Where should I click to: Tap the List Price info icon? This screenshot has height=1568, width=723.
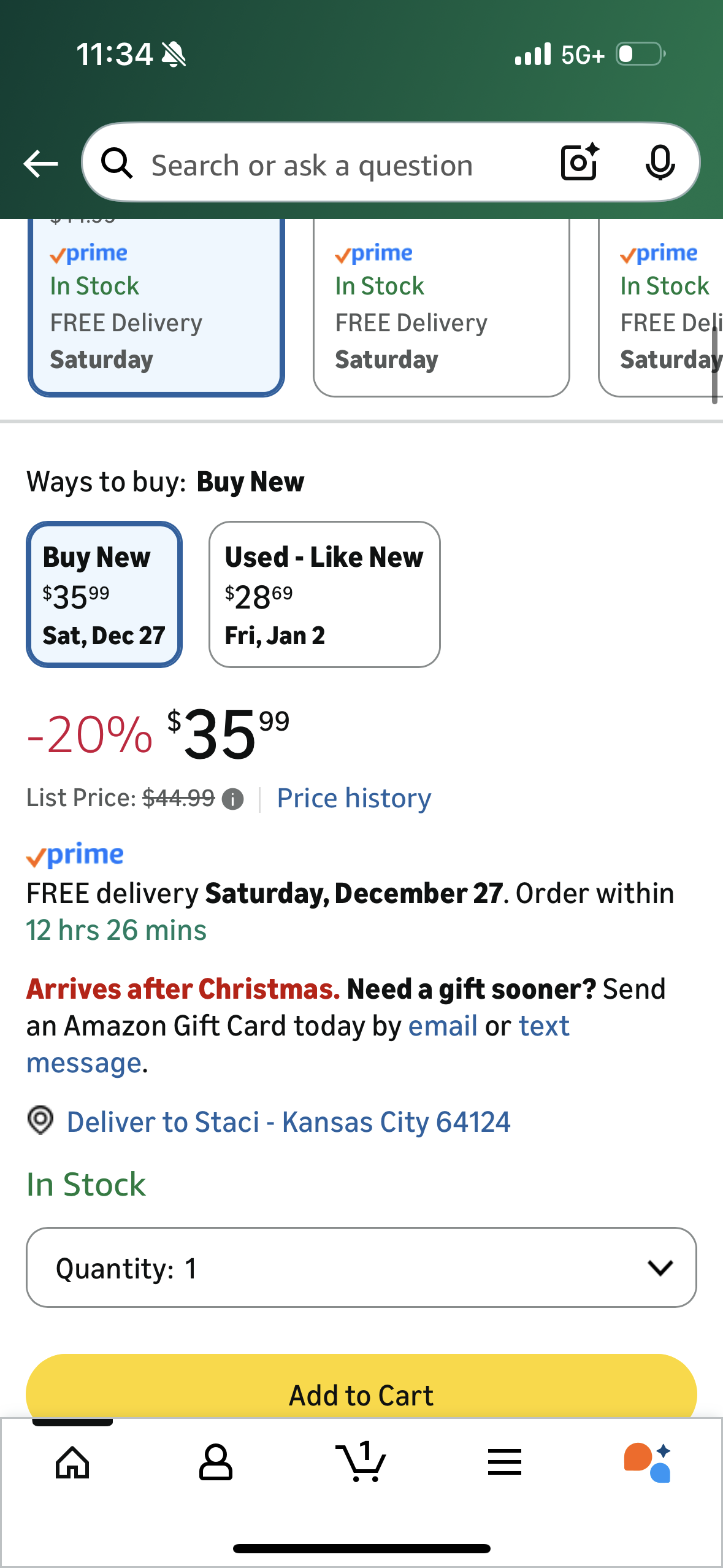(x=232, y=799)
